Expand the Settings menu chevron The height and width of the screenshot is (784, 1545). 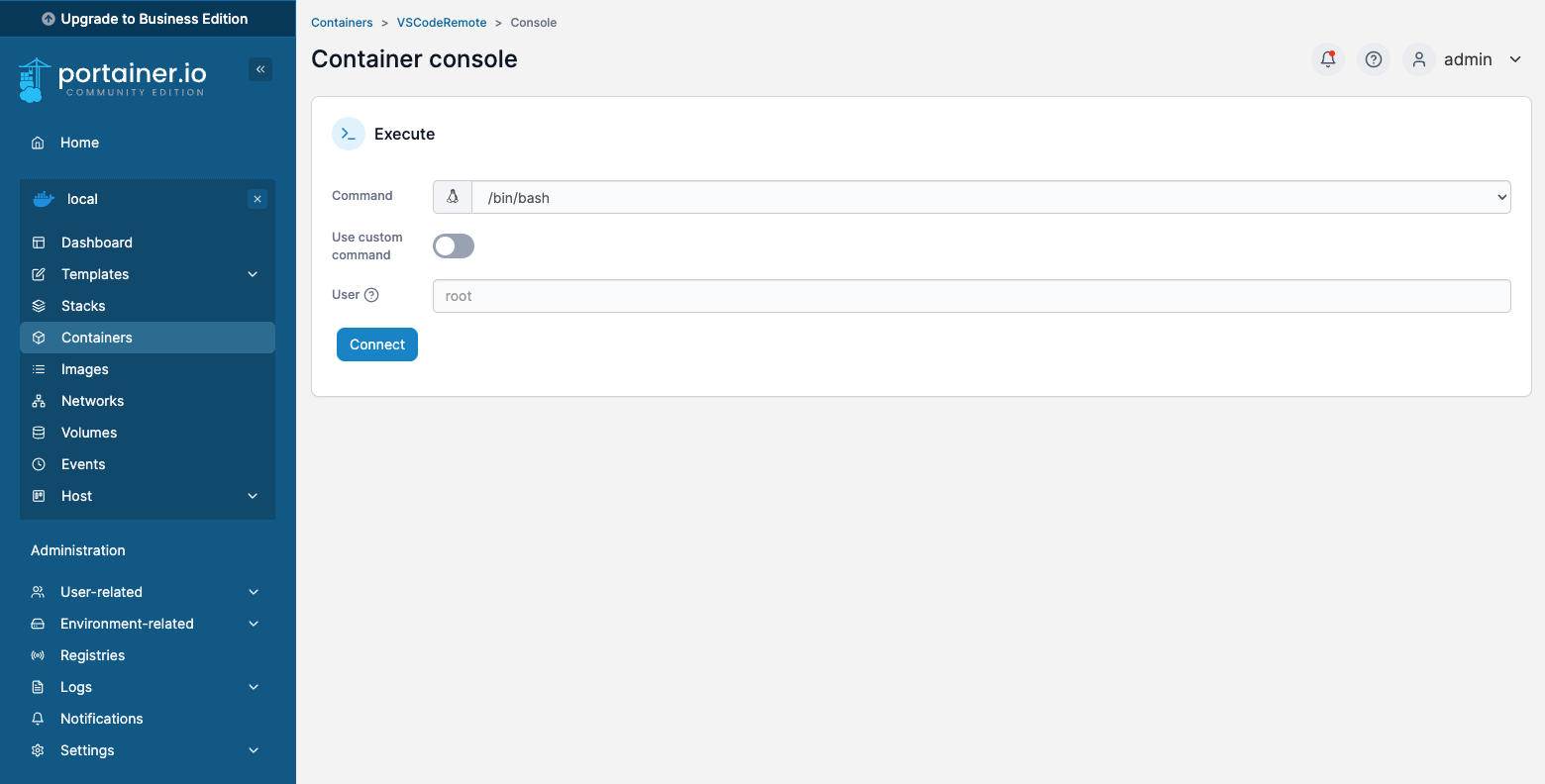(253, 750)
